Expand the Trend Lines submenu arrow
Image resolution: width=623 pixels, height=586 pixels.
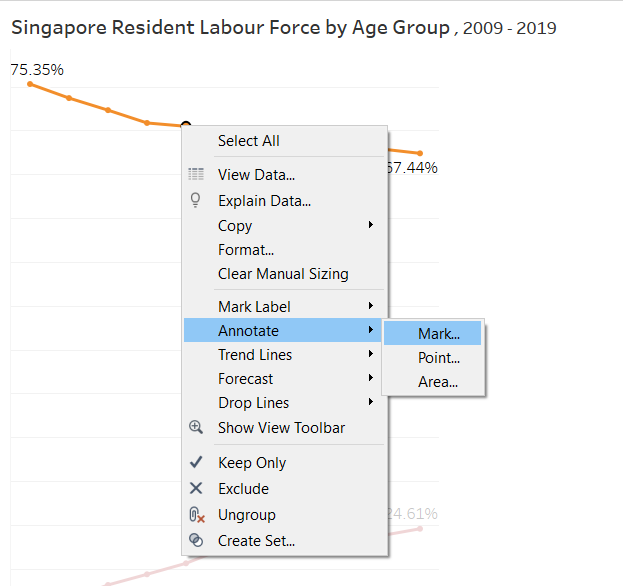pos(370,354)
